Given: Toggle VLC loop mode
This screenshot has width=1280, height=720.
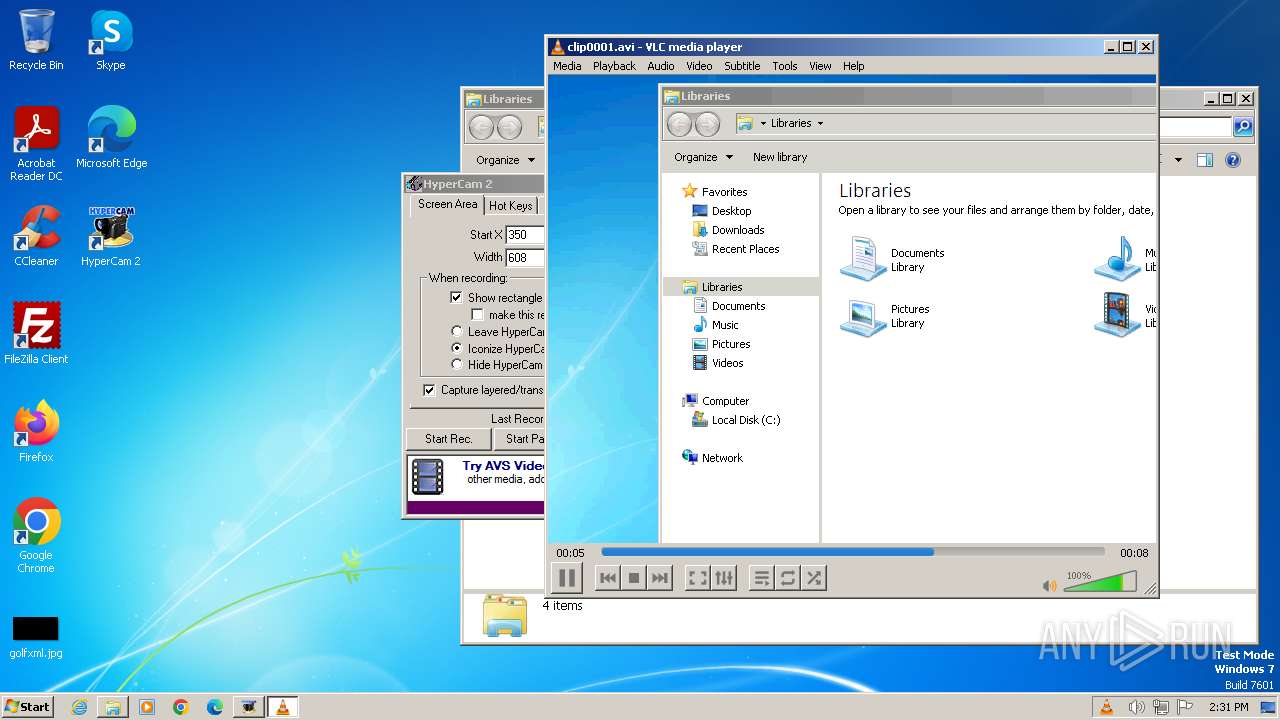Looking at the screenshot, I should 788,578.
